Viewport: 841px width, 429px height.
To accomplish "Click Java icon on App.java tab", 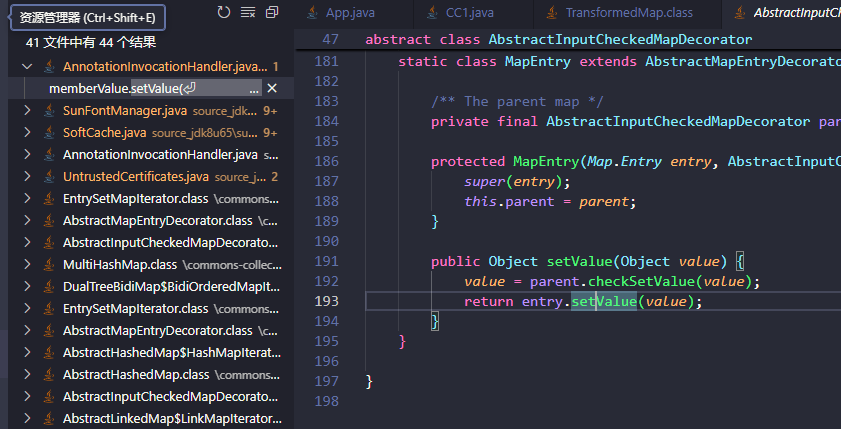I will pos(312,13).
